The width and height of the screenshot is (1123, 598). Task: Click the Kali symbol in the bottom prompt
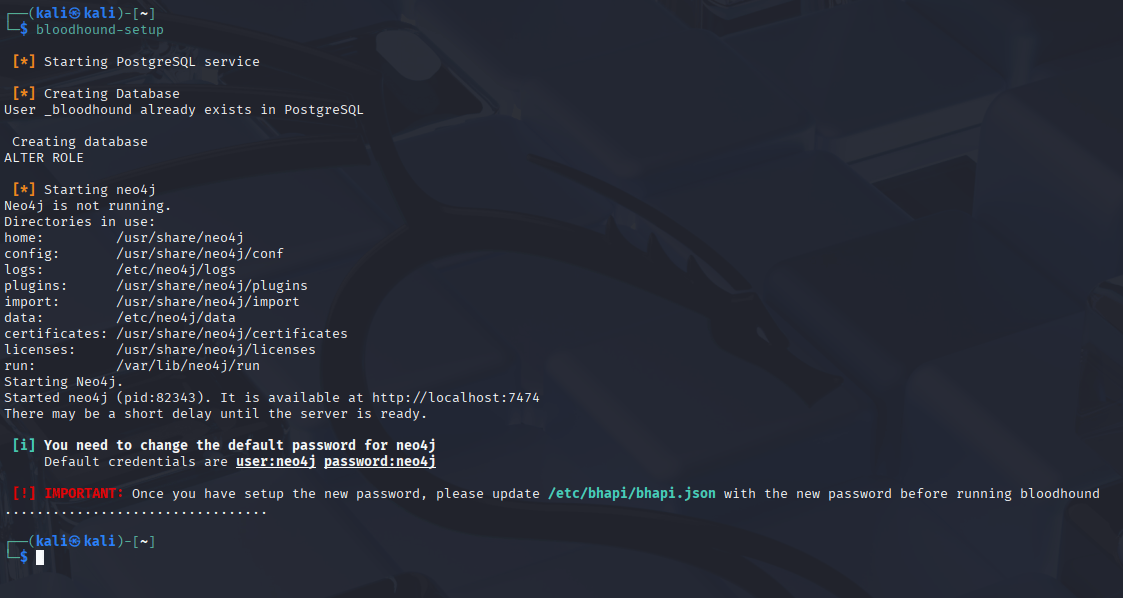pos(76,541)
